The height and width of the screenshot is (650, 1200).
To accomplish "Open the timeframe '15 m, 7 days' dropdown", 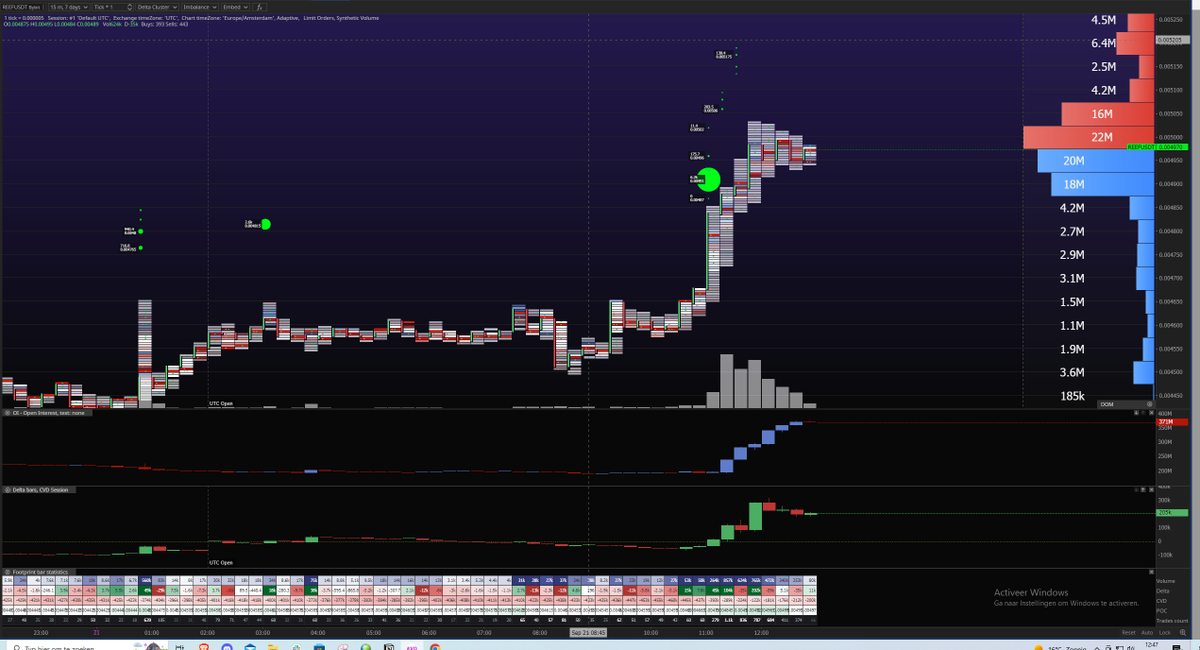I will [x=69, y=7].
